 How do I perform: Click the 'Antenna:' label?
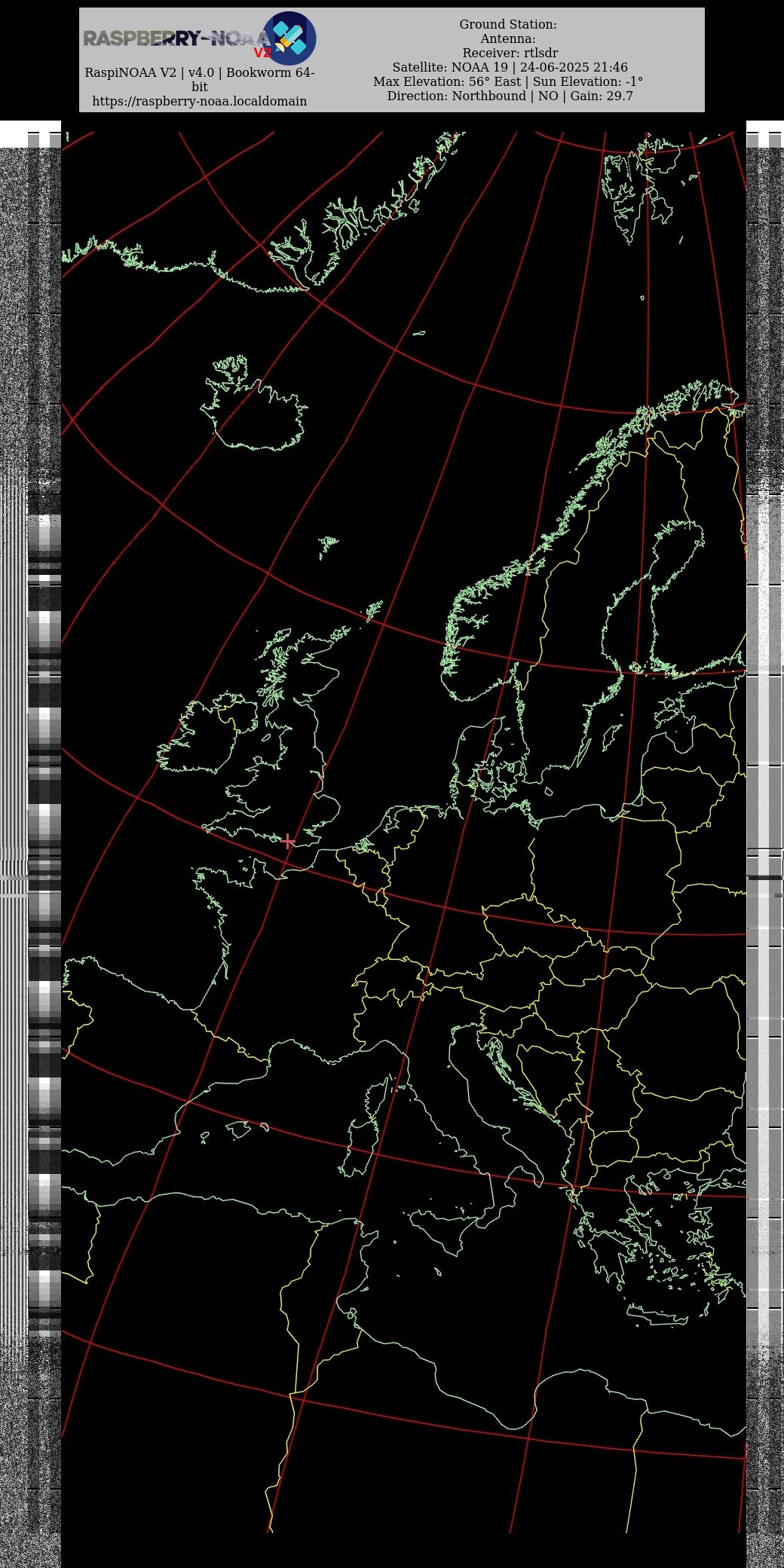508,39
